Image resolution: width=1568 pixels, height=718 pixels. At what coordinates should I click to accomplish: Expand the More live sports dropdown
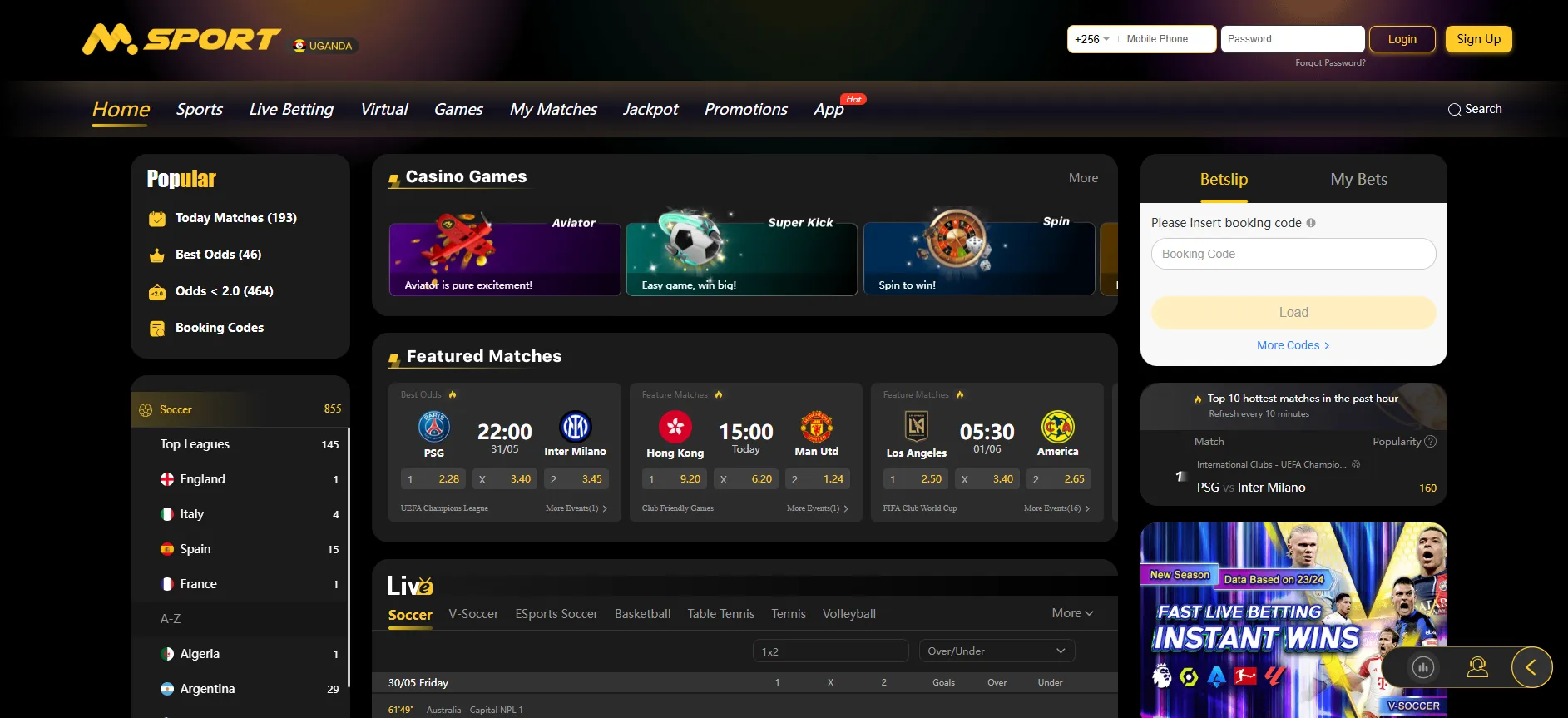coord(1072,613)
